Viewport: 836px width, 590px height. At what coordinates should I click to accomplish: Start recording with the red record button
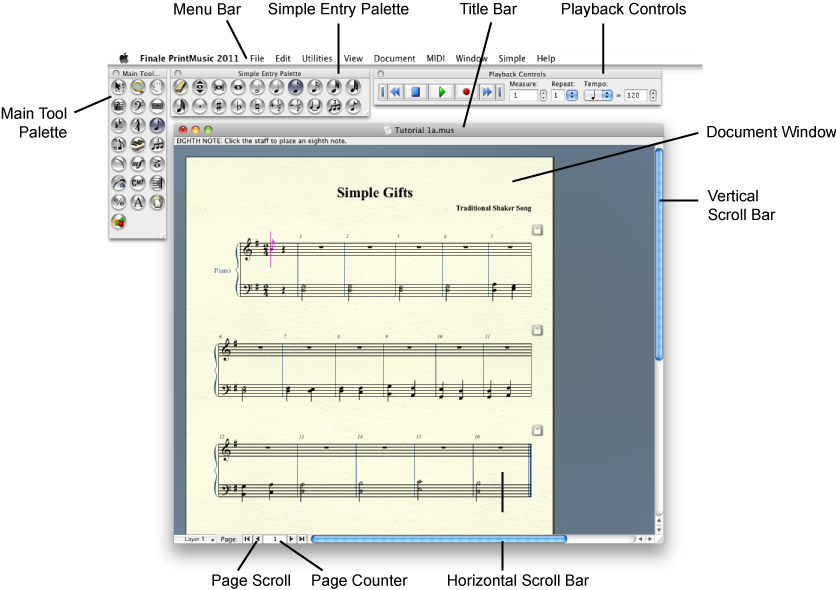(466, 92)
